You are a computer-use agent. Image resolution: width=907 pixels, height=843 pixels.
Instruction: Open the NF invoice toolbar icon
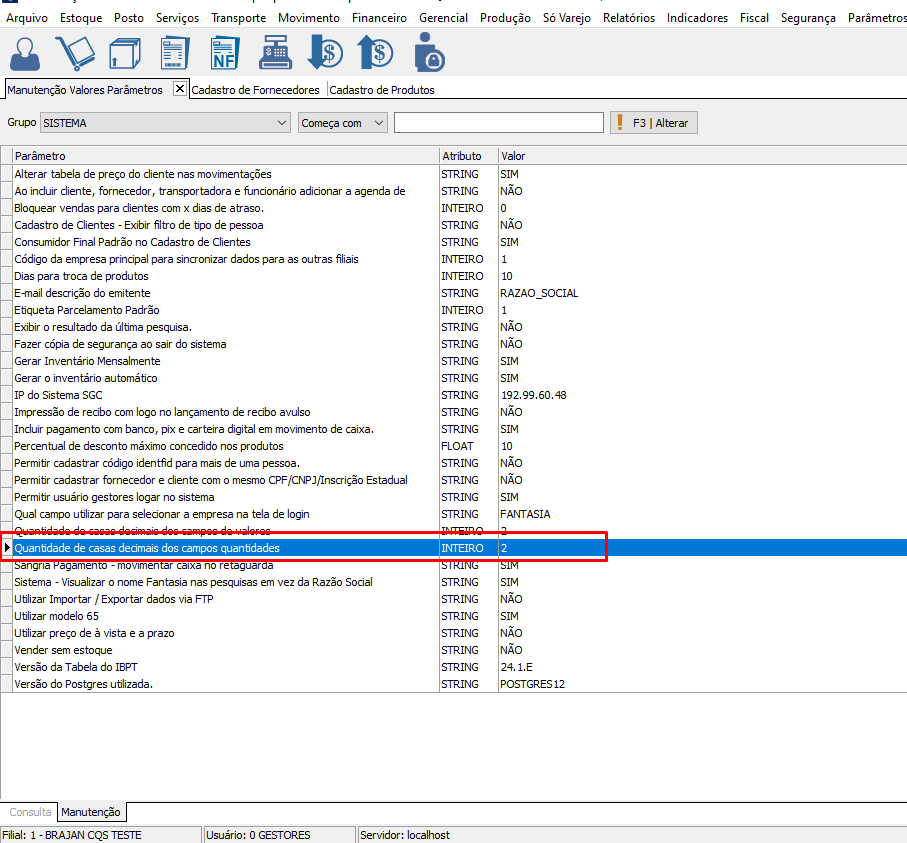[x=225, y=53]
